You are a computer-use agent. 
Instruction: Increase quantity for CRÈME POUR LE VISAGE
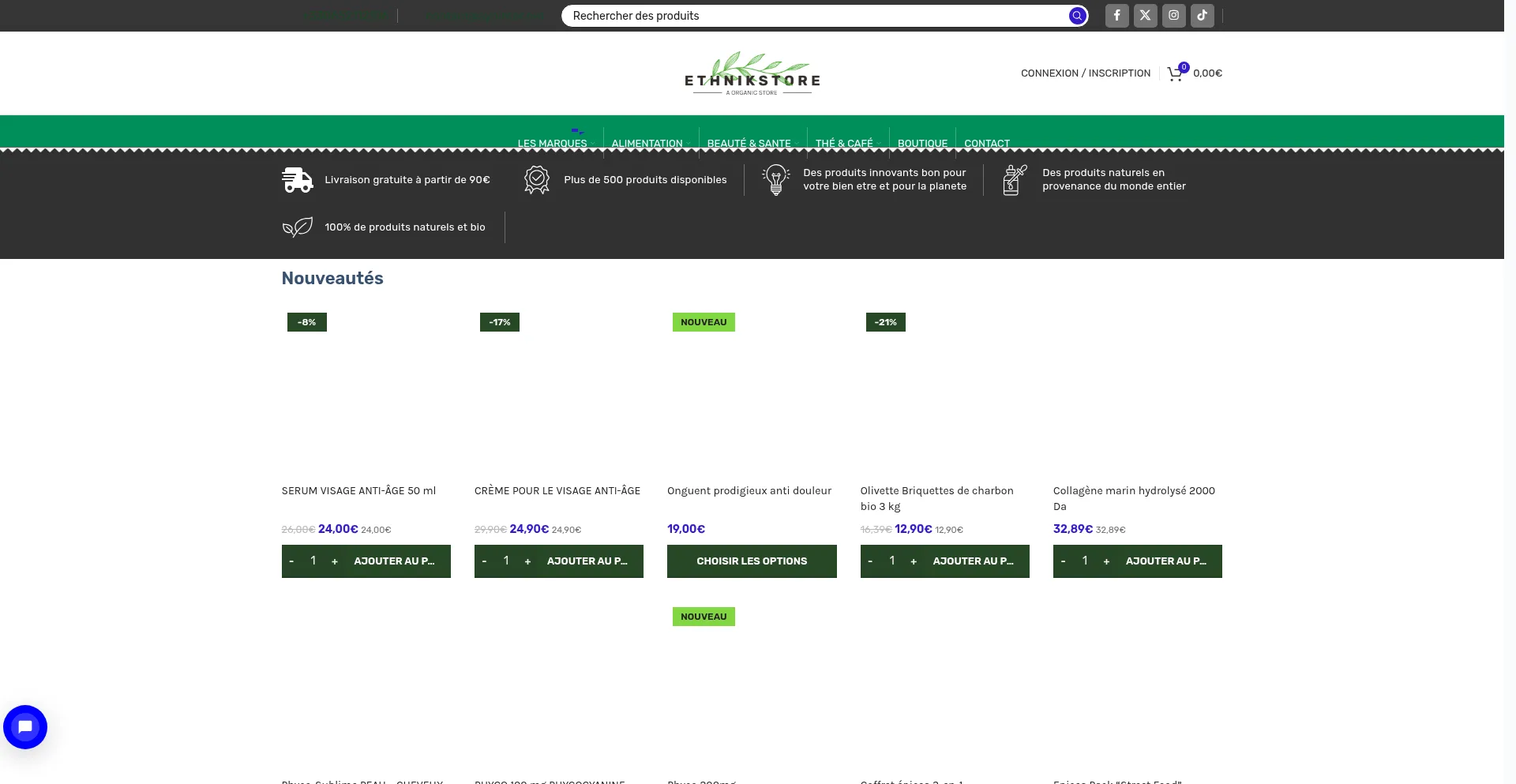(527, 561)
